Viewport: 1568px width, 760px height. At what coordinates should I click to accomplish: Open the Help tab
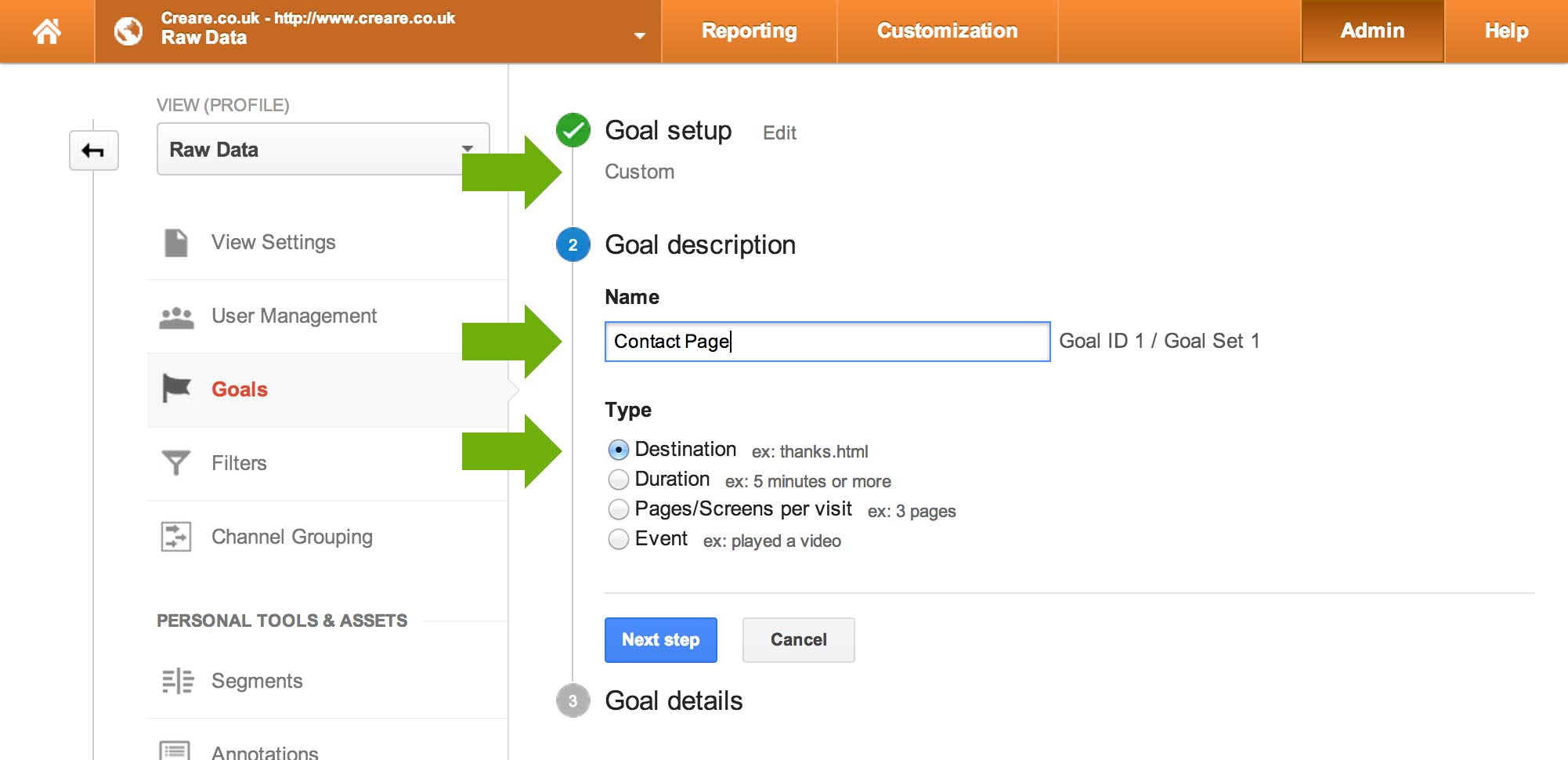1506,31
